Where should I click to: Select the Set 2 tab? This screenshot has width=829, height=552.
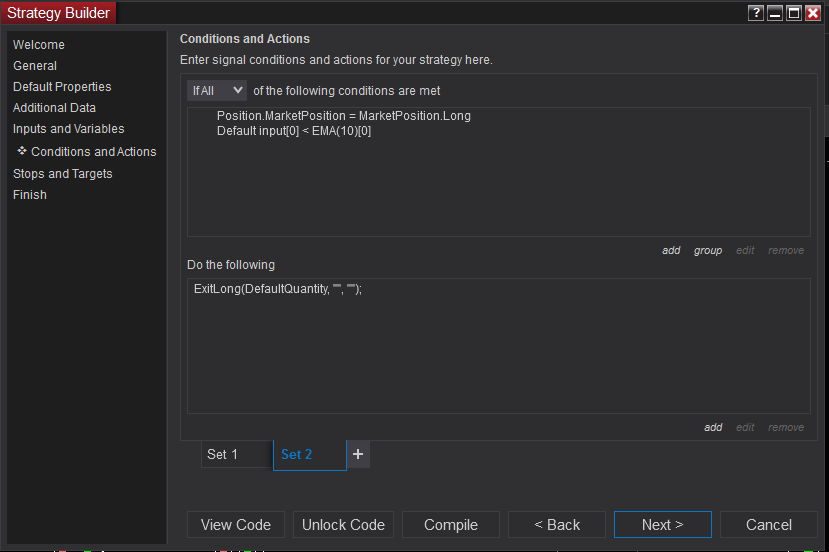(x=309, y=454)
